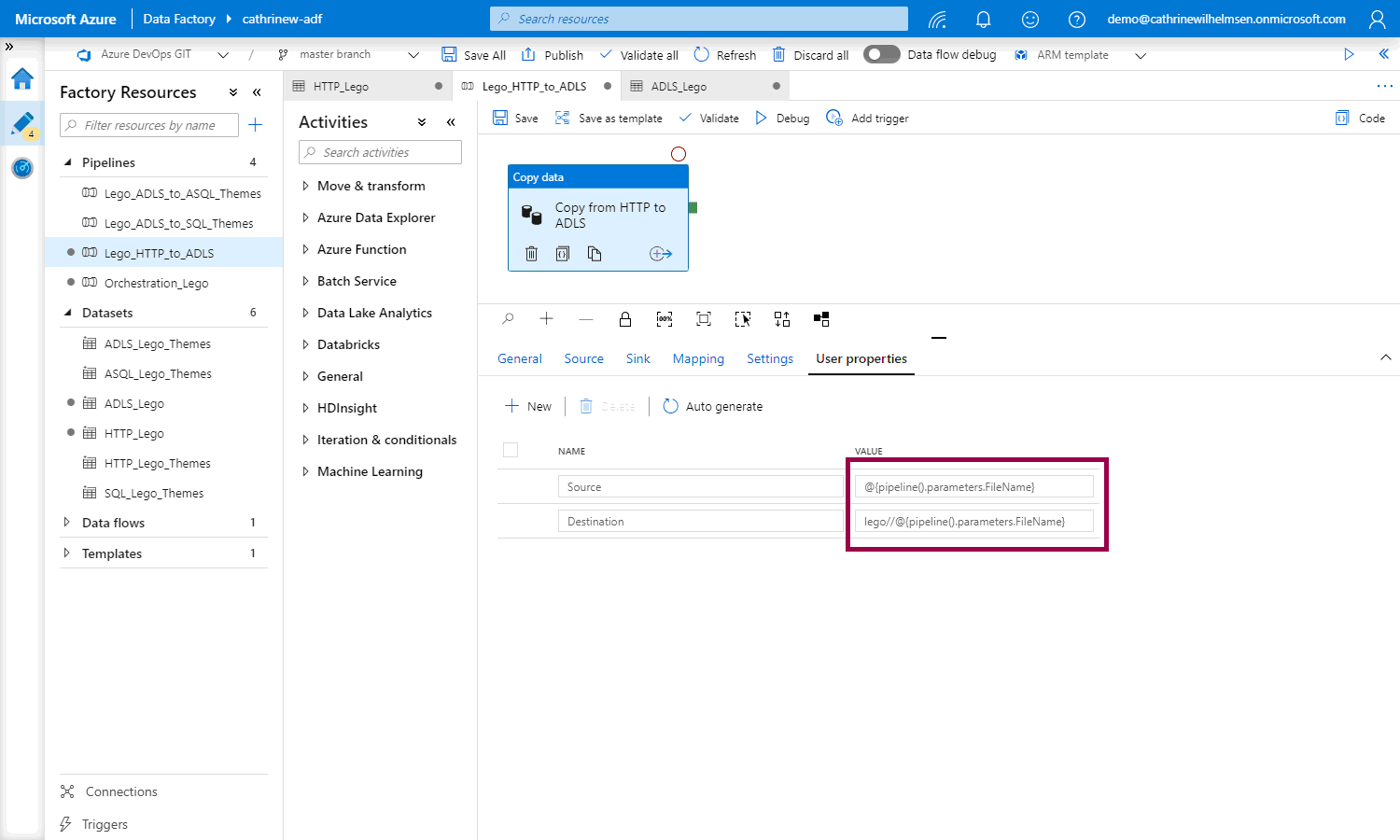Screen dimensions: 1400x840
Task: Click the New user property button
Action: coord(528,407)
